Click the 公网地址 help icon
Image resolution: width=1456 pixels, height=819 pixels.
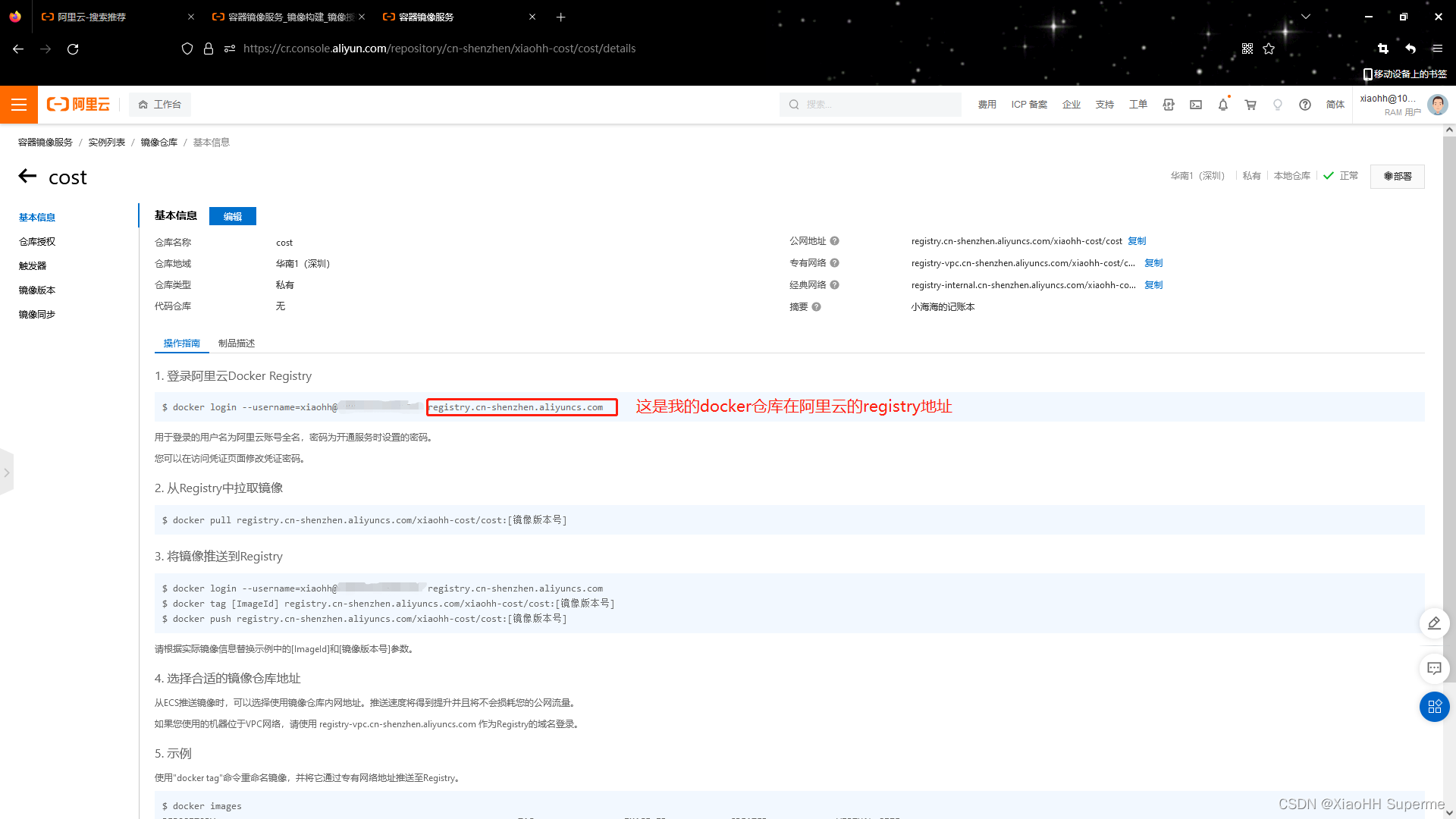[834, 241]
